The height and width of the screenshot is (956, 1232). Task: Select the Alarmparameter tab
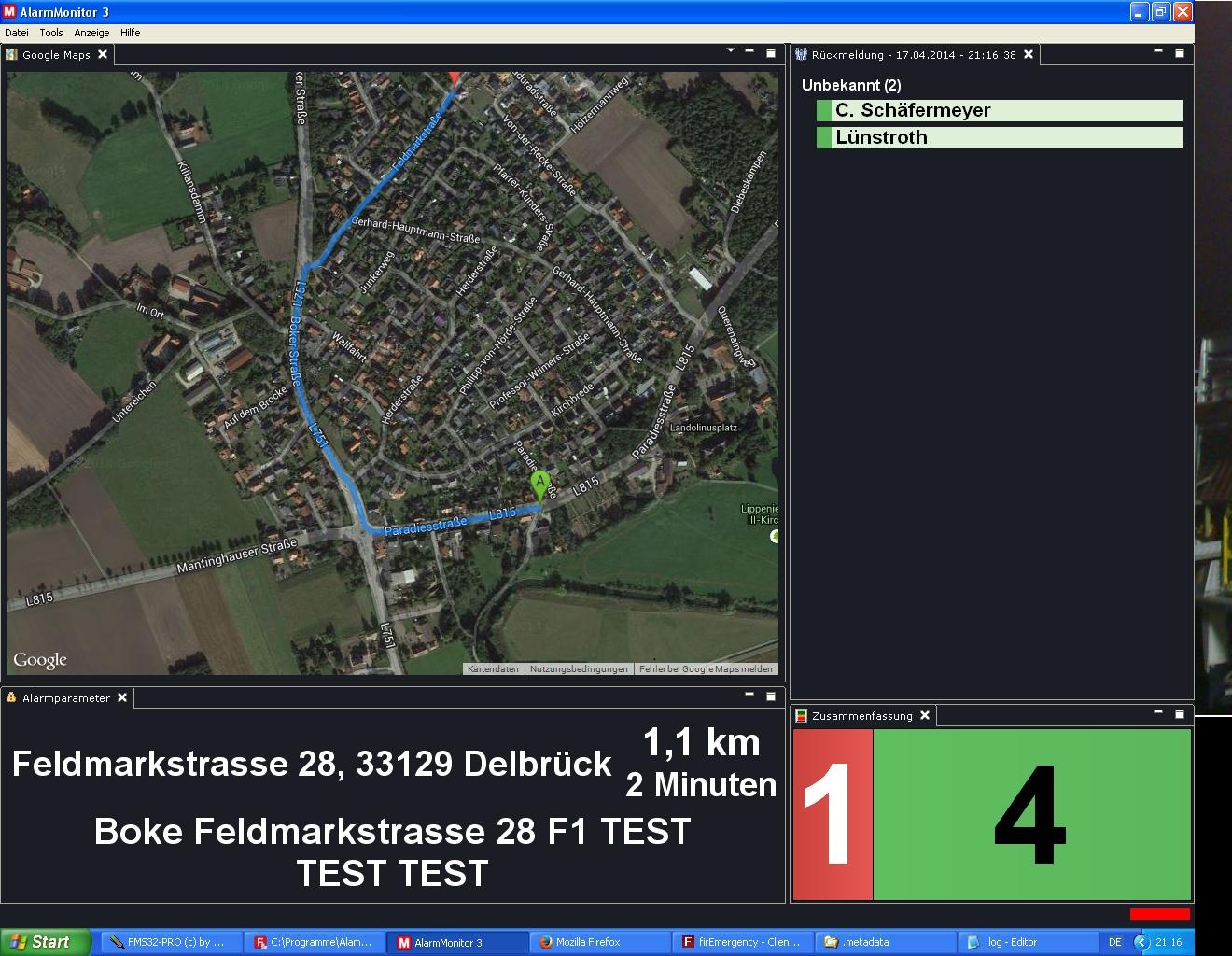click(x=65, y=698)
